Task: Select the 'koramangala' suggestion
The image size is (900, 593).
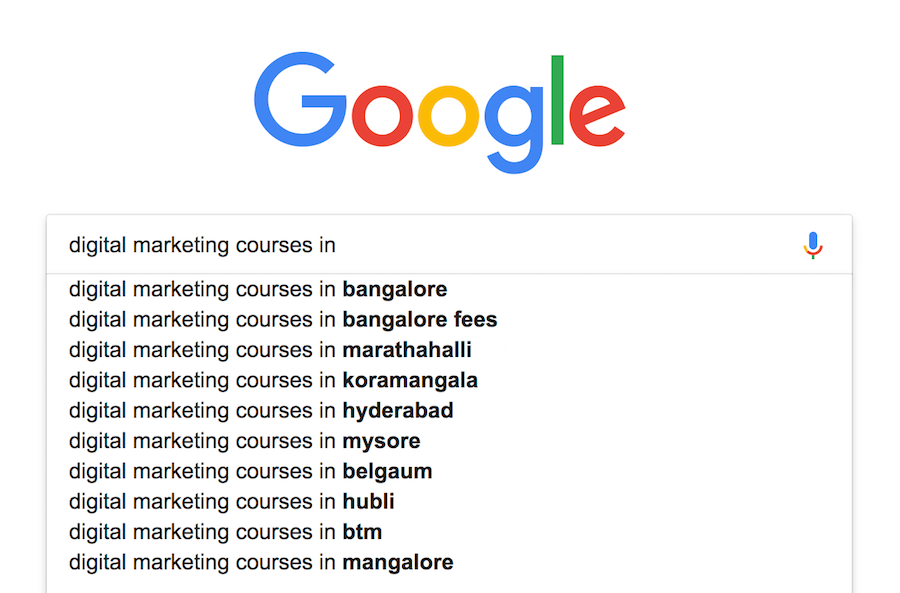Action: (x=449, y=381)
